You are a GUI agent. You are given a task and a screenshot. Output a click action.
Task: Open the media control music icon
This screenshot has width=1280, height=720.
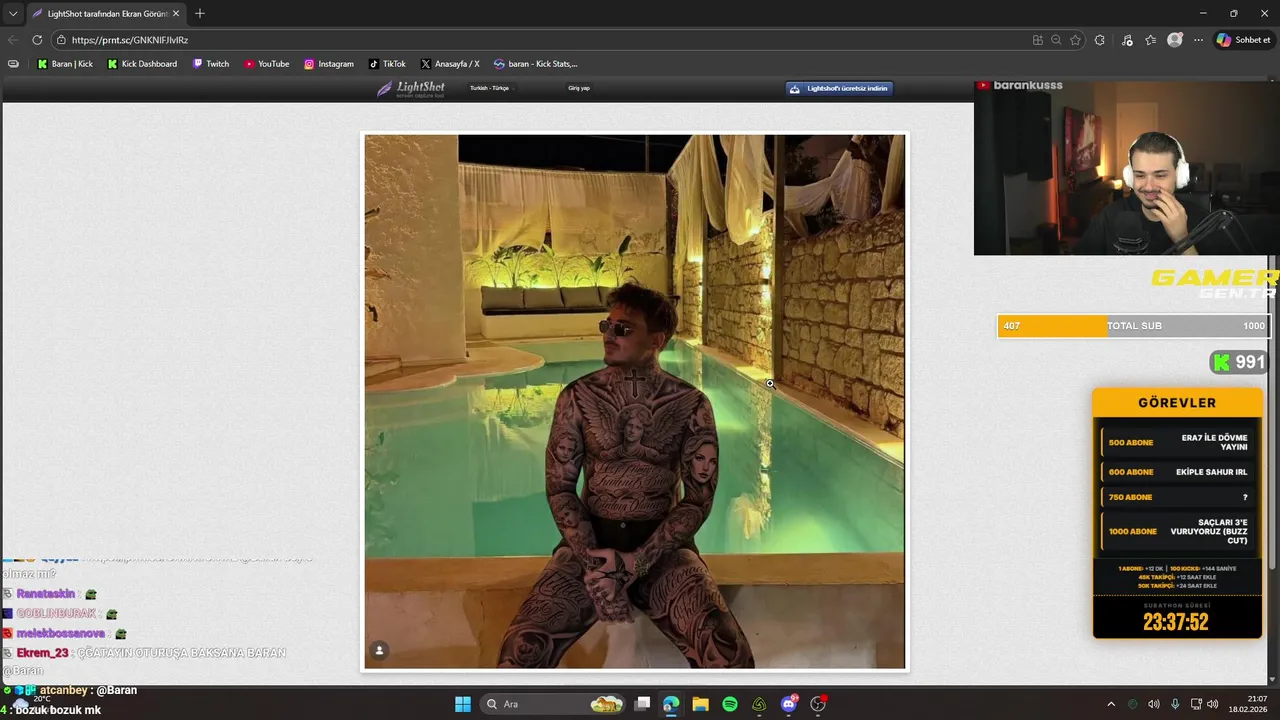(x=1127, y=40)
